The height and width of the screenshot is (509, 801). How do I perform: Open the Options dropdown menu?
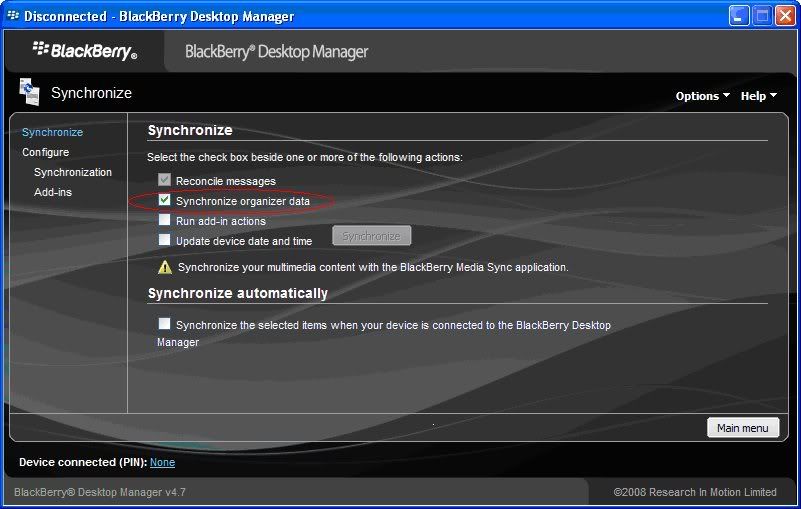click(x=702, y=96)
